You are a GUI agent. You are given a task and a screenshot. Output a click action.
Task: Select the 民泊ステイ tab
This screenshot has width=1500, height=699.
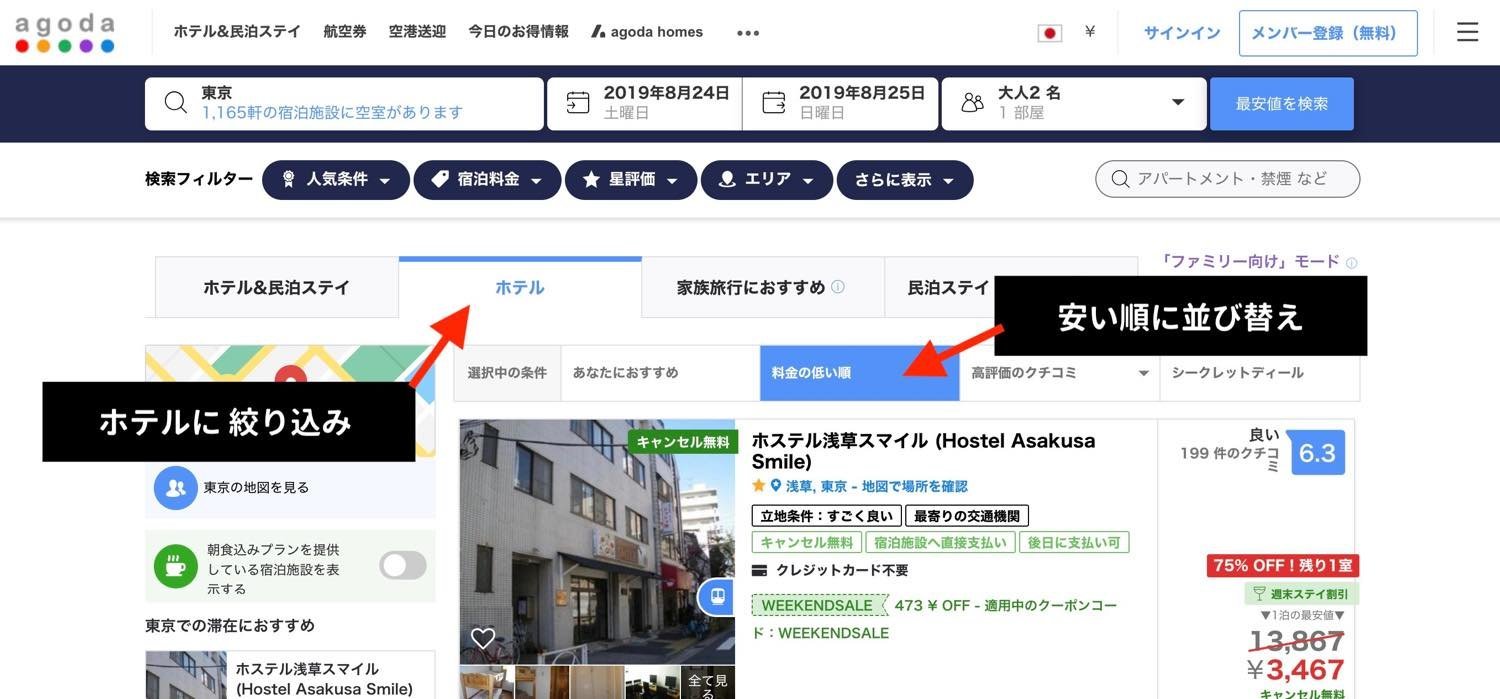click(948, 288)
